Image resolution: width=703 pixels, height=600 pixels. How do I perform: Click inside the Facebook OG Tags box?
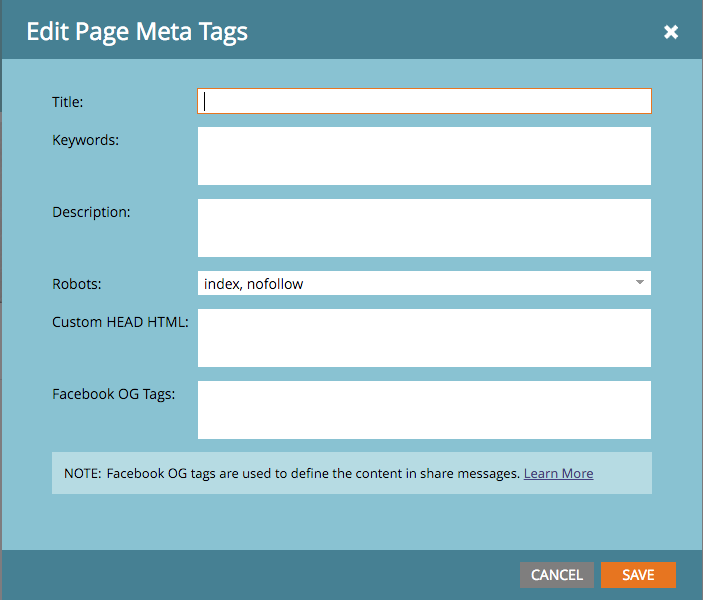[x=424, y=410]
